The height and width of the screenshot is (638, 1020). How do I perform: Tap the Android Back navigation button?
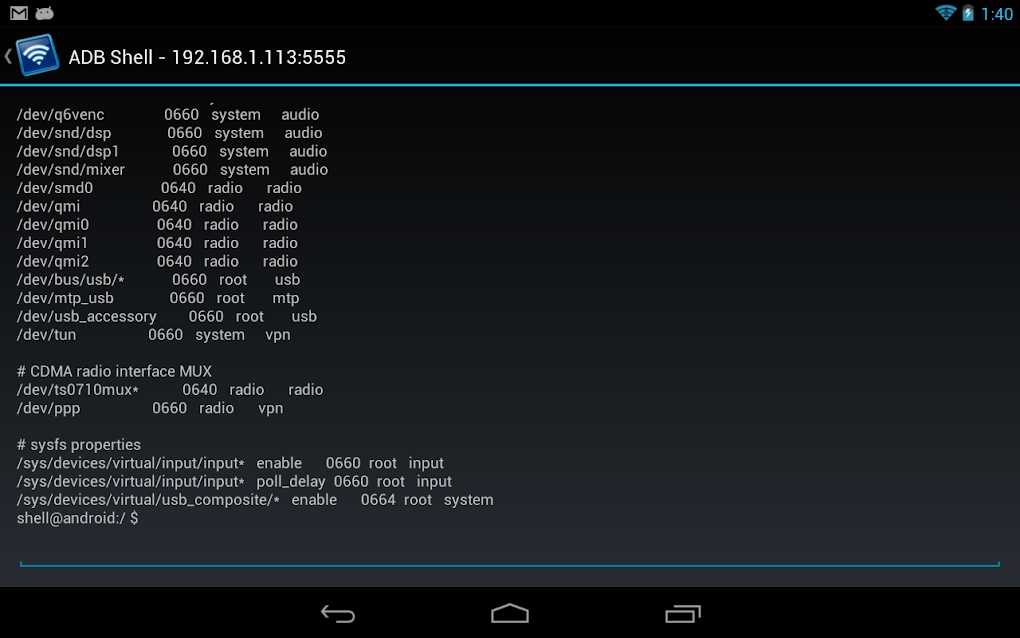[338, 613]
